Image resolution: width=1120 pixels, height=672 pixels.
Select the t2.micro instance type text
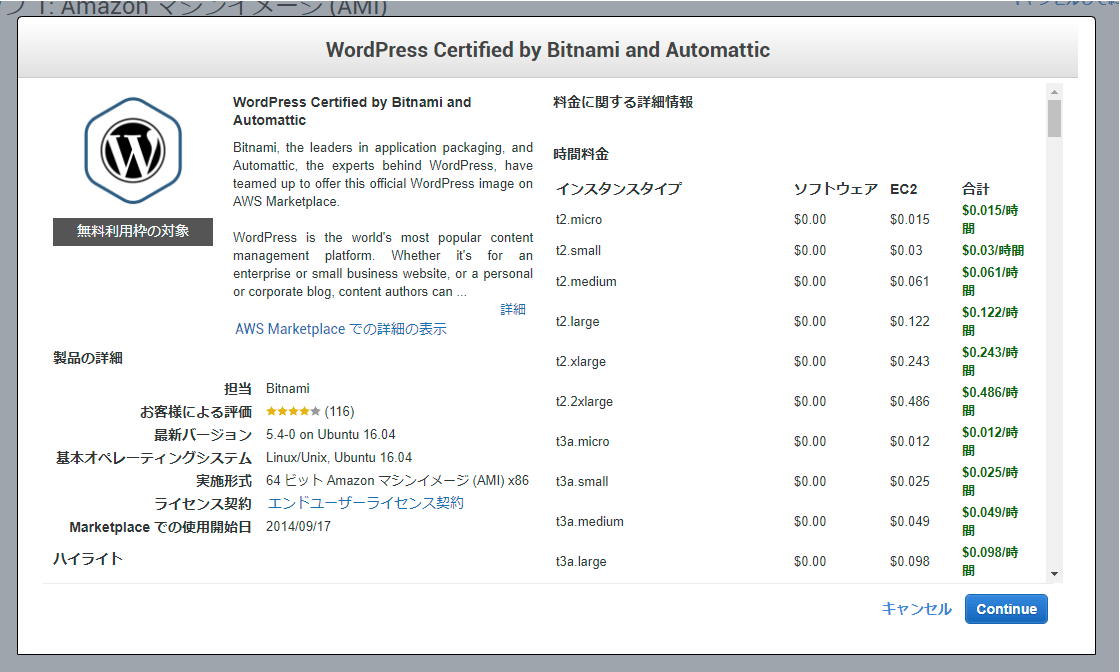point(579,220)
